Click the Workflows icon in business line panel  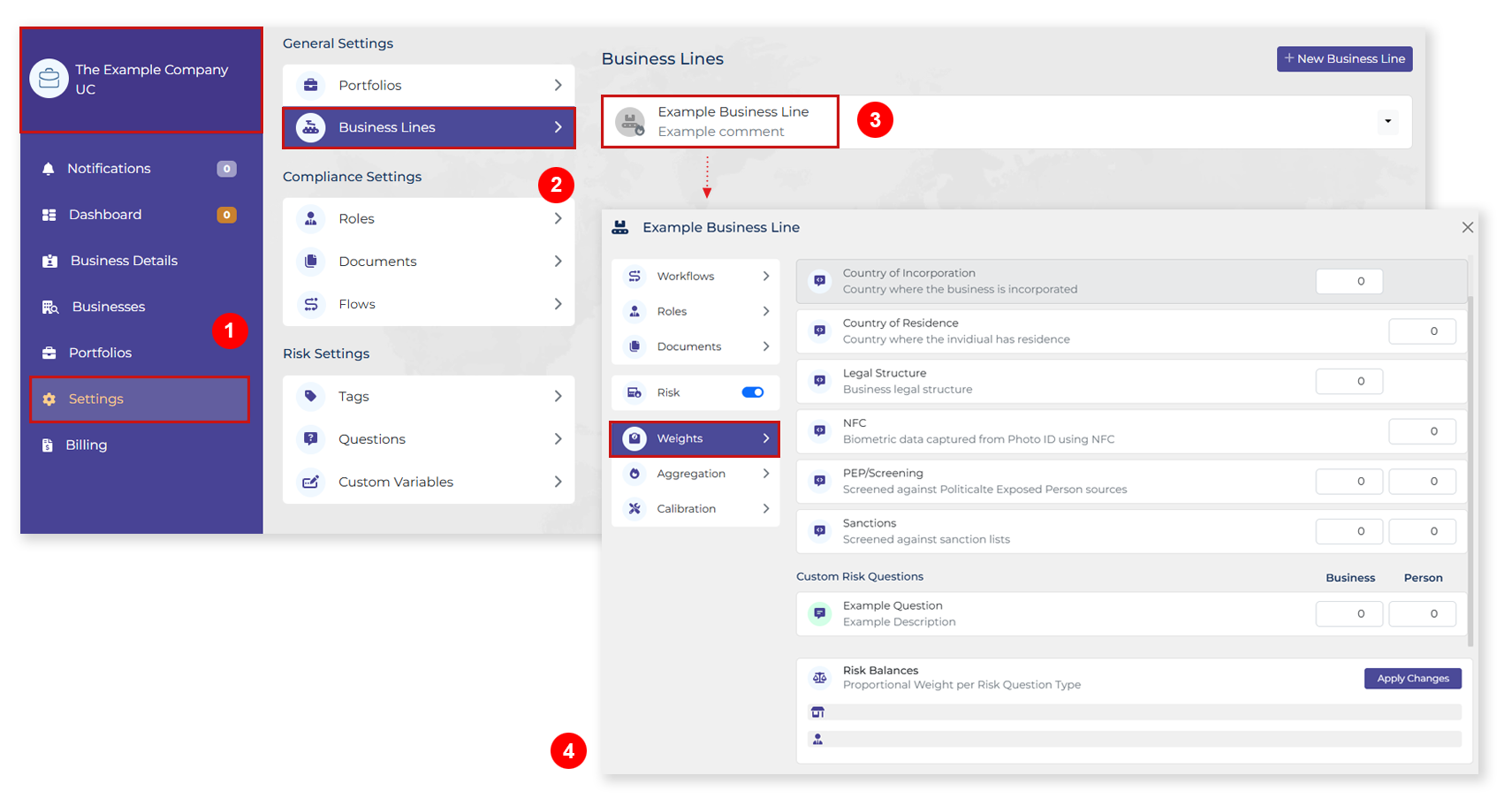(x=634, y=276)
